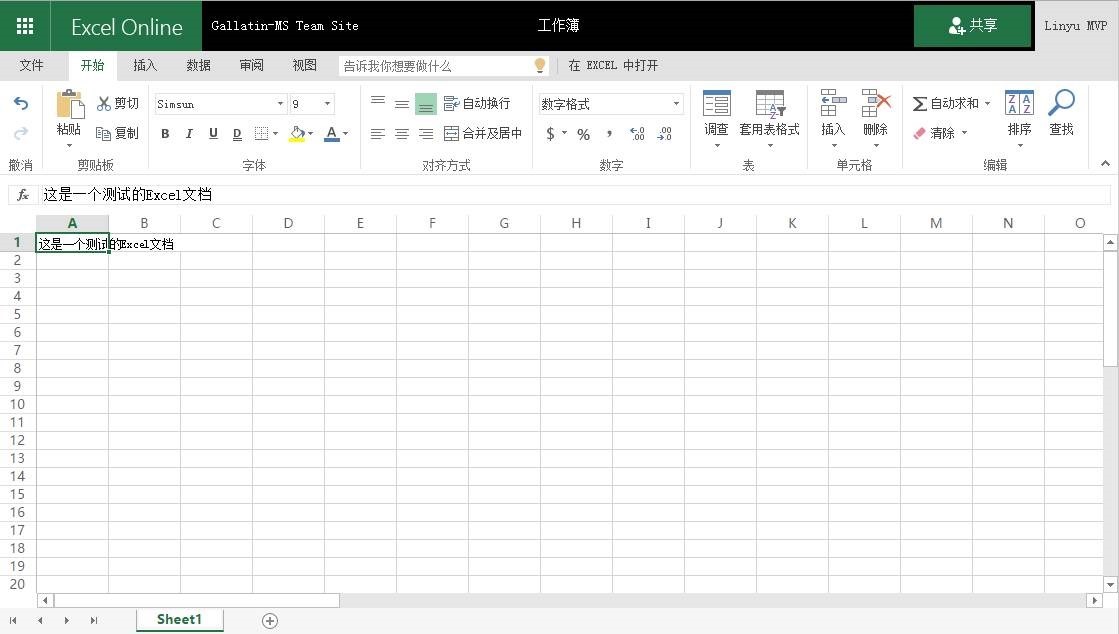Switch to the 视图 tab
Image resolution: width=1119 pixels, height=634 pixels.
(x=305, y=66)
